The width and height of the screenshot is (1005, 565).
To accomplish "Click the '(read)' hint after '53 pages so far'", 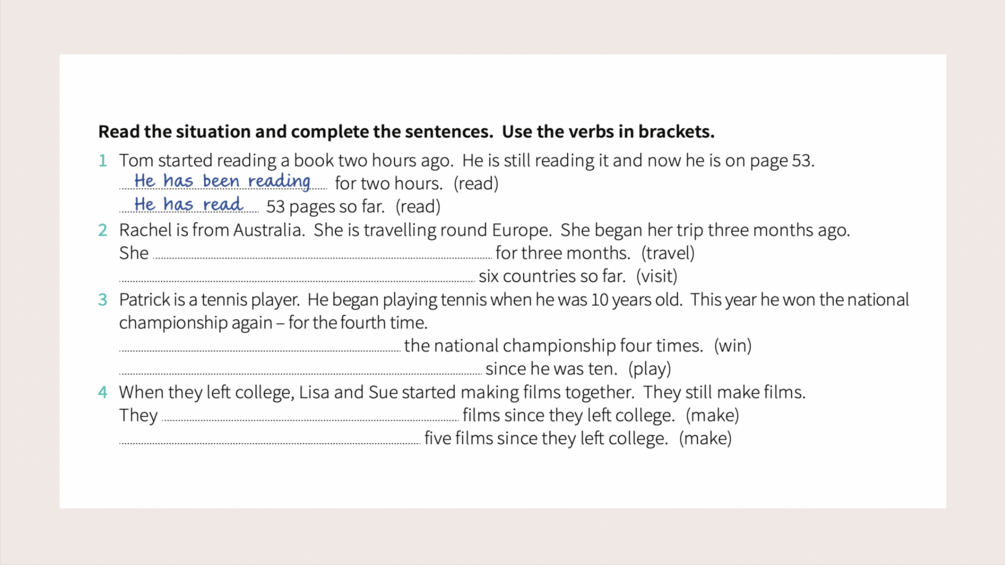I will click(418, 207).
